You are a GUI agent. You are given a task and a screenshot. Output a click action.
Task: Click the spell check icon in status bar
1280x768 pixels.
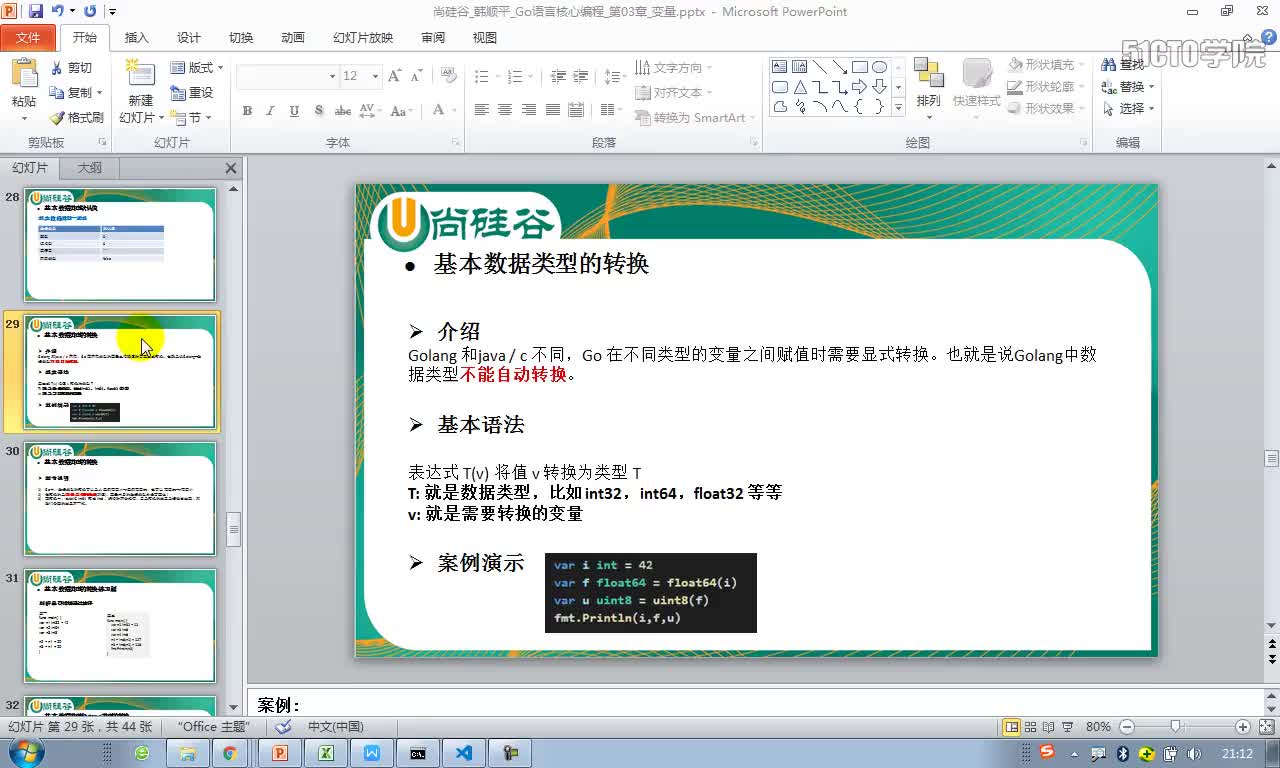click(x=284, y=727)
